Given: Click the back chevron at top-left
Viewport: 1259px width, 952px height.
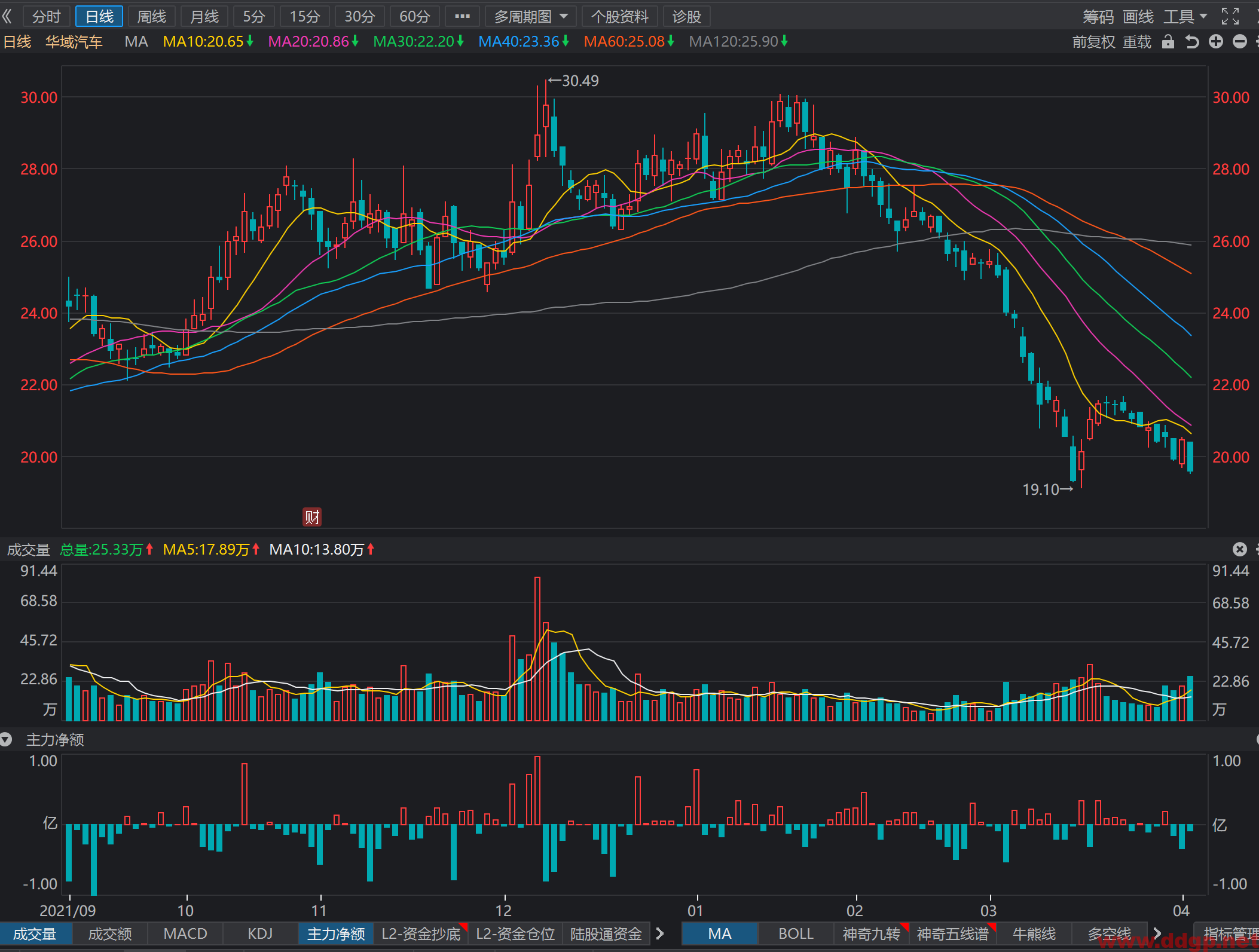Looking at the screenshot, I should tap(8, 16).
